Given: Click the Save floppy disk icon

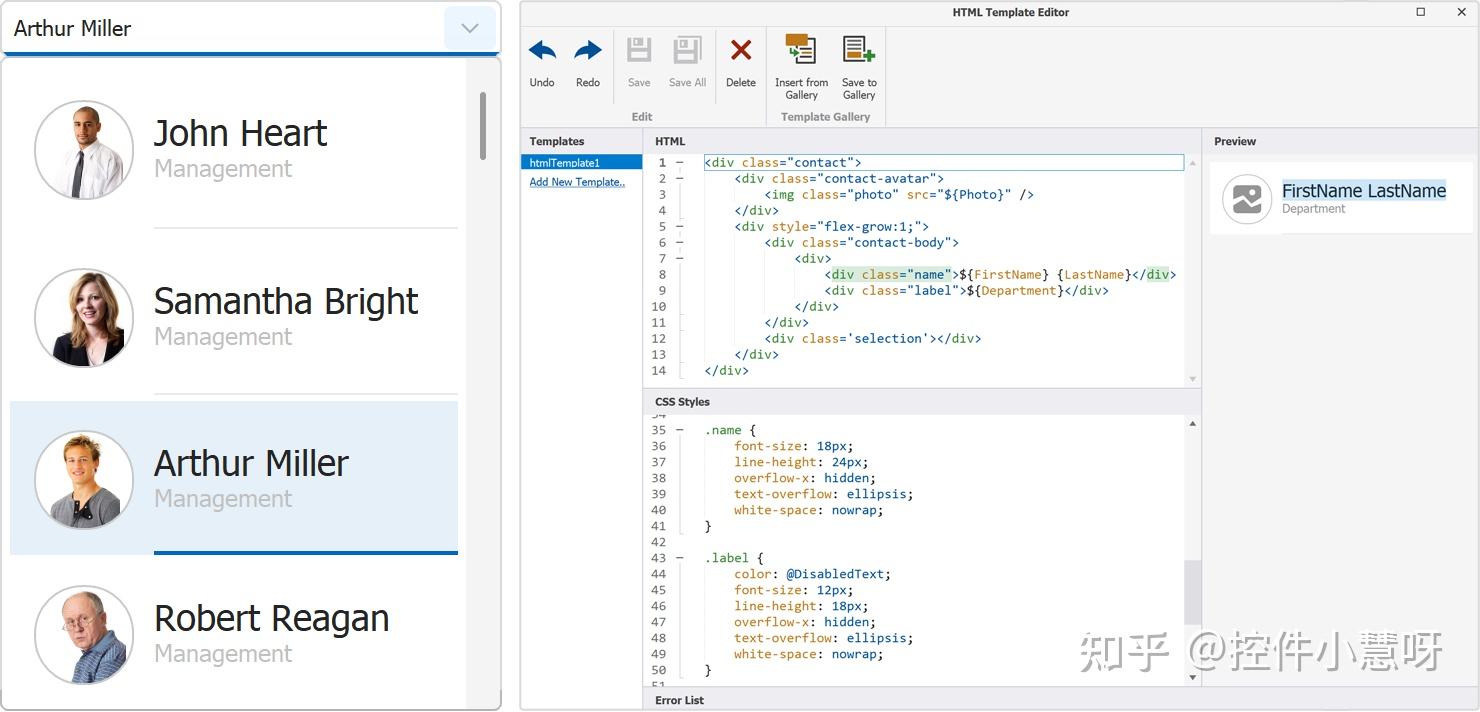Looking at the screenshot, I should 639,51.
